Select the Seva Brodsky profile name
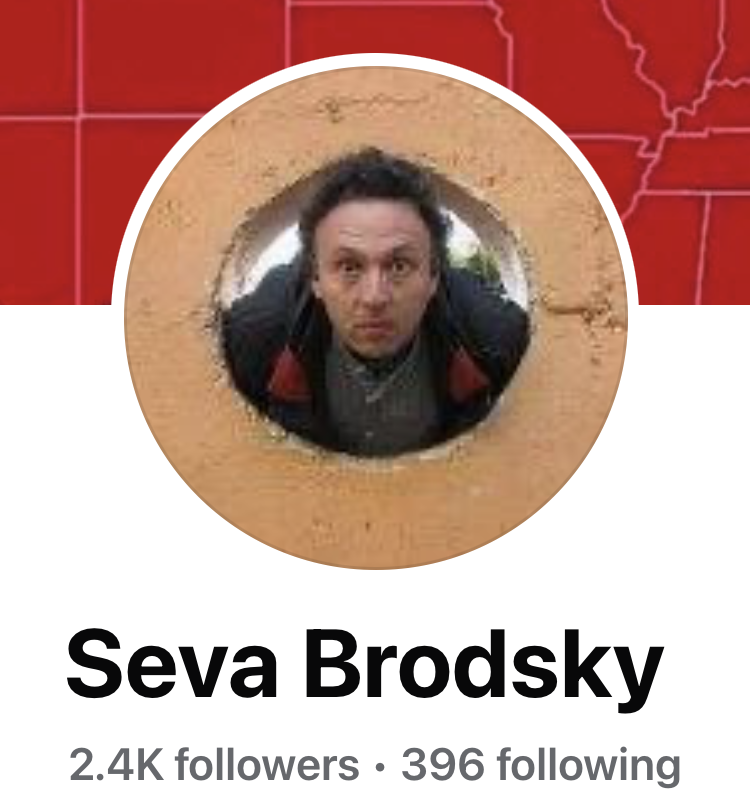 (365, 670)
